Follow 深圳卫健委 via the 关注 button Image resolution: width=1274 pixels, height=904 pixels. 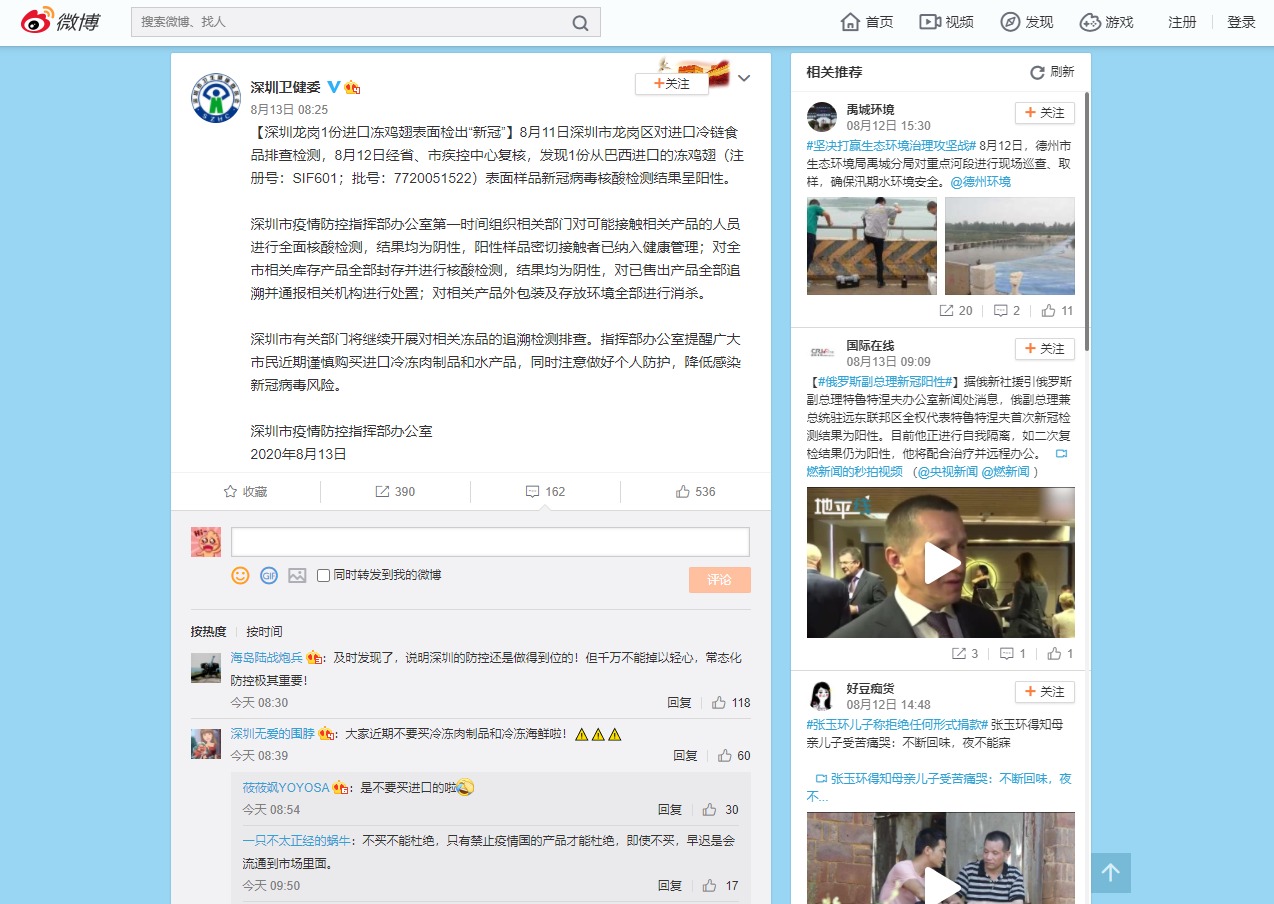[672, 82]
